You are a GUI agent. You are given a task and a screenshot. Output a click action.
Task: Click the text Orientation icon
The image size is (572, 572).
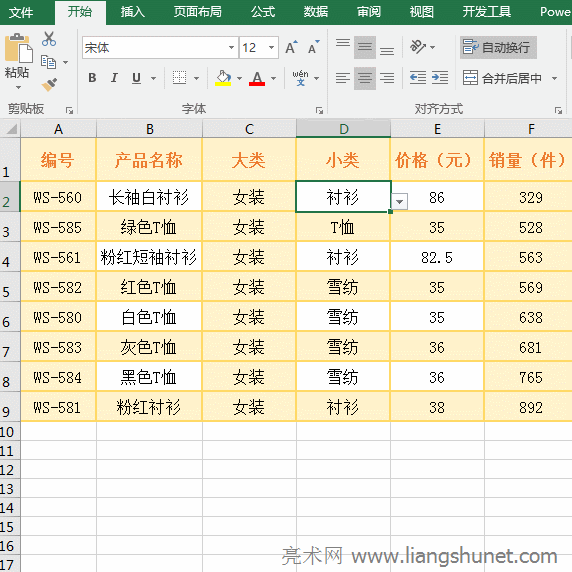418,47
